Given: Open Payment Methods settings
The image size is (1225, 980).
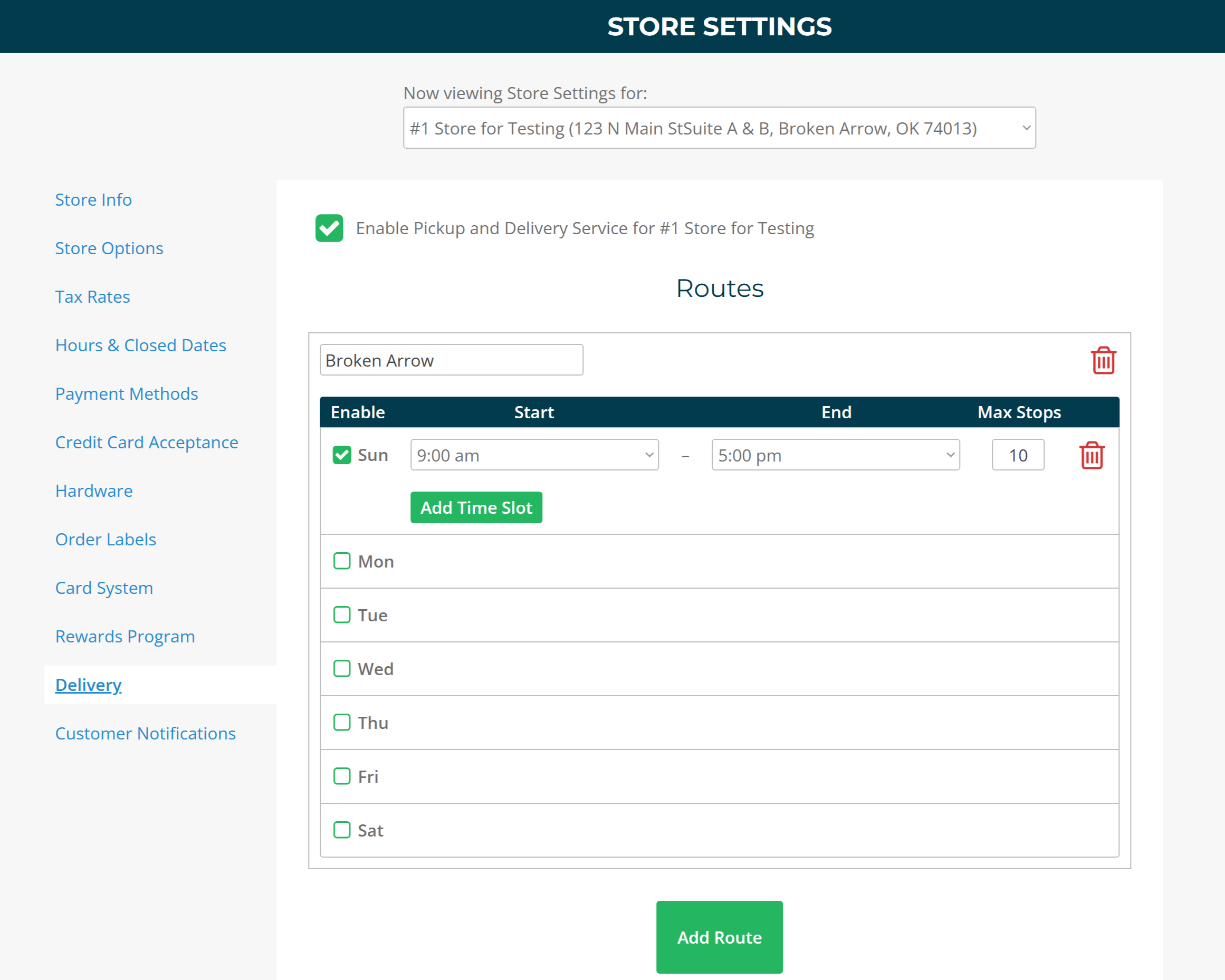Looking at the screenshot, I should [126, 393].
